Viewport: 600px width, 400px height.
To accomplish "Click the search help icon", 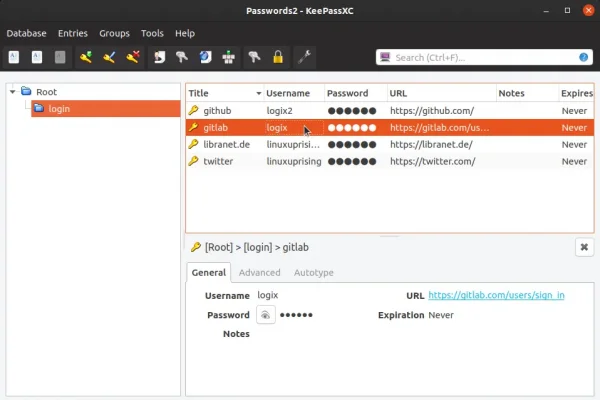I will (584, 57).
